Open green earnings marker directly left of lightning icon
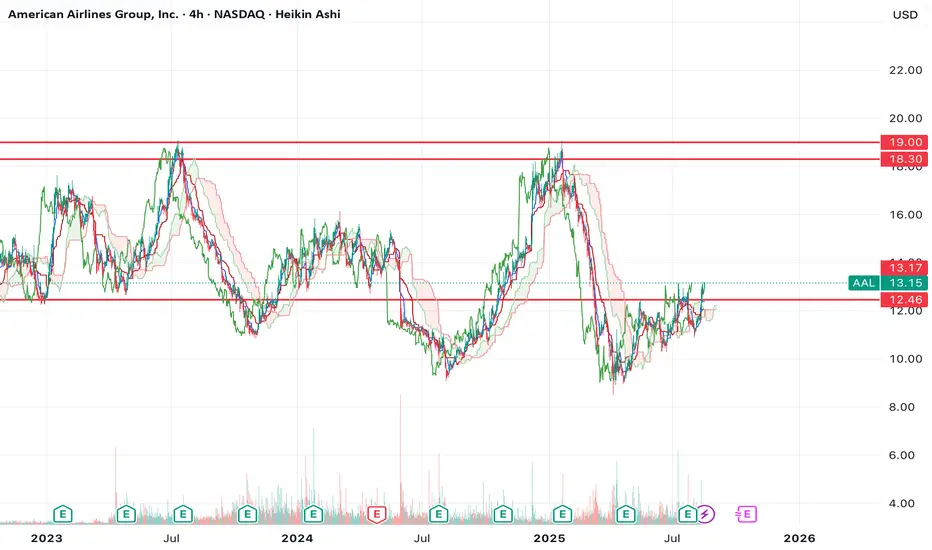Screen dimensions: 932x550 coord(688,514)
